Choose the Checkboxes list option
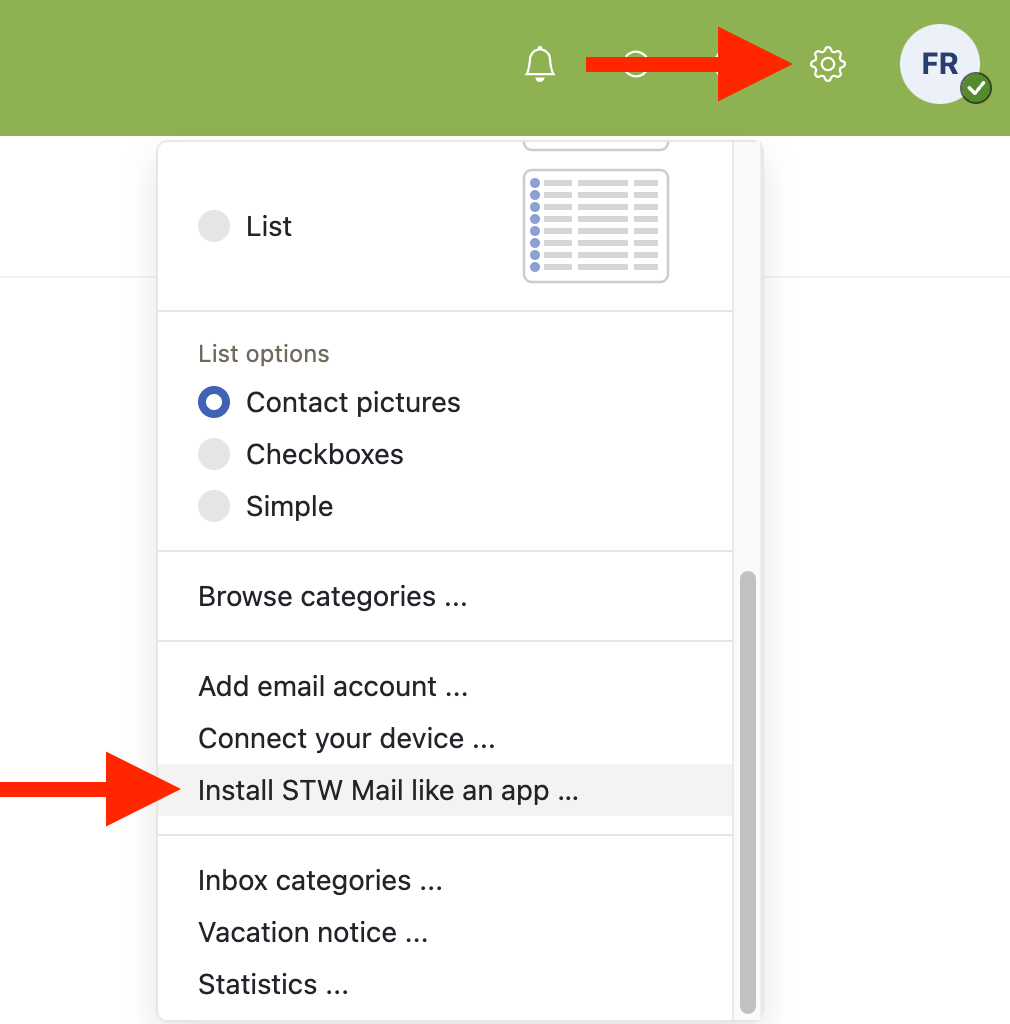This screenshot has height=1024, width=1010. click(x=214, y=454)
